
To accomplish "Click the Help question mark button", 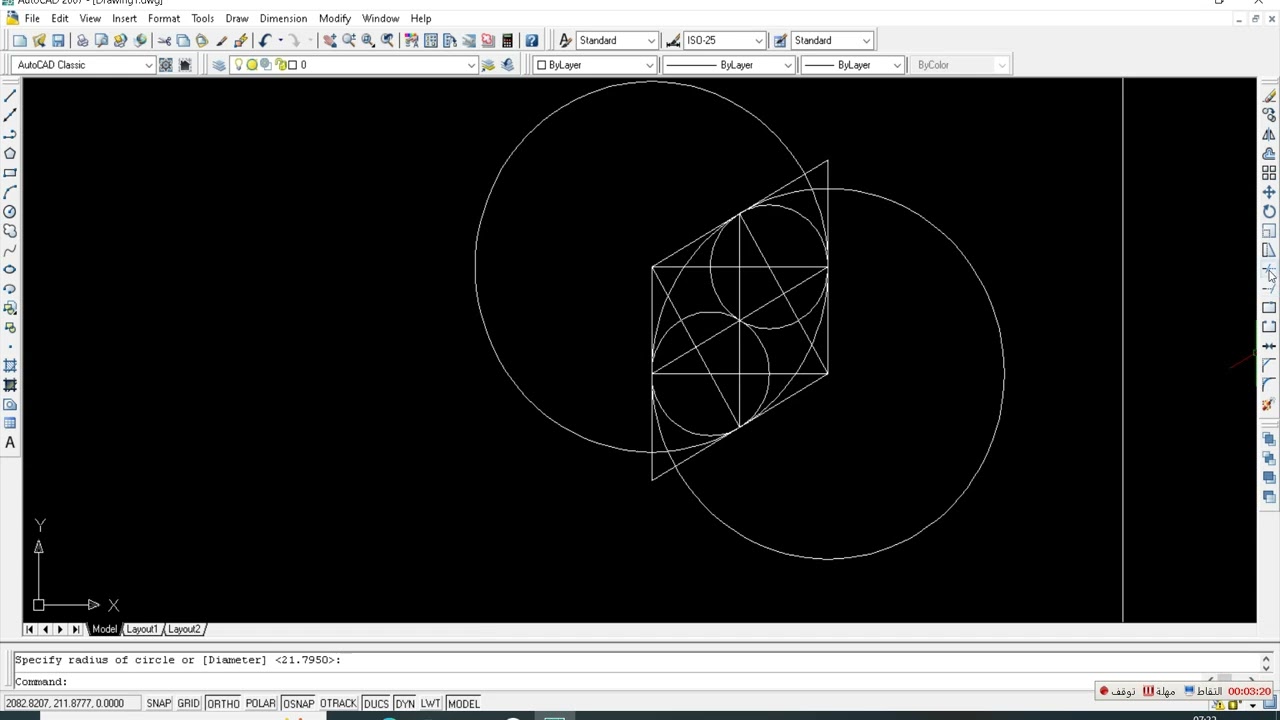I will (x=532, y=41).
